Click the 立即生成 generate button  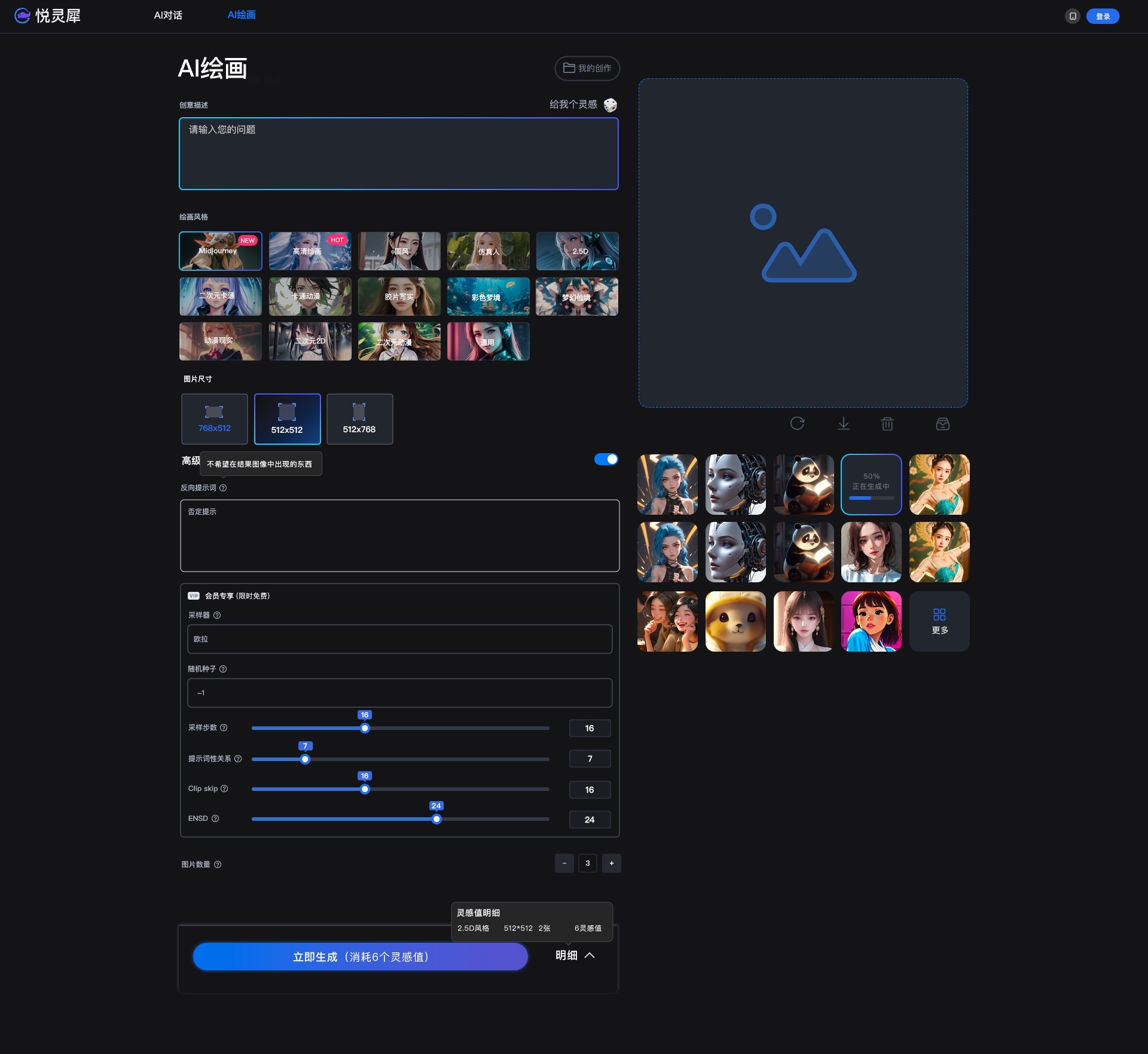coord(360,957)
